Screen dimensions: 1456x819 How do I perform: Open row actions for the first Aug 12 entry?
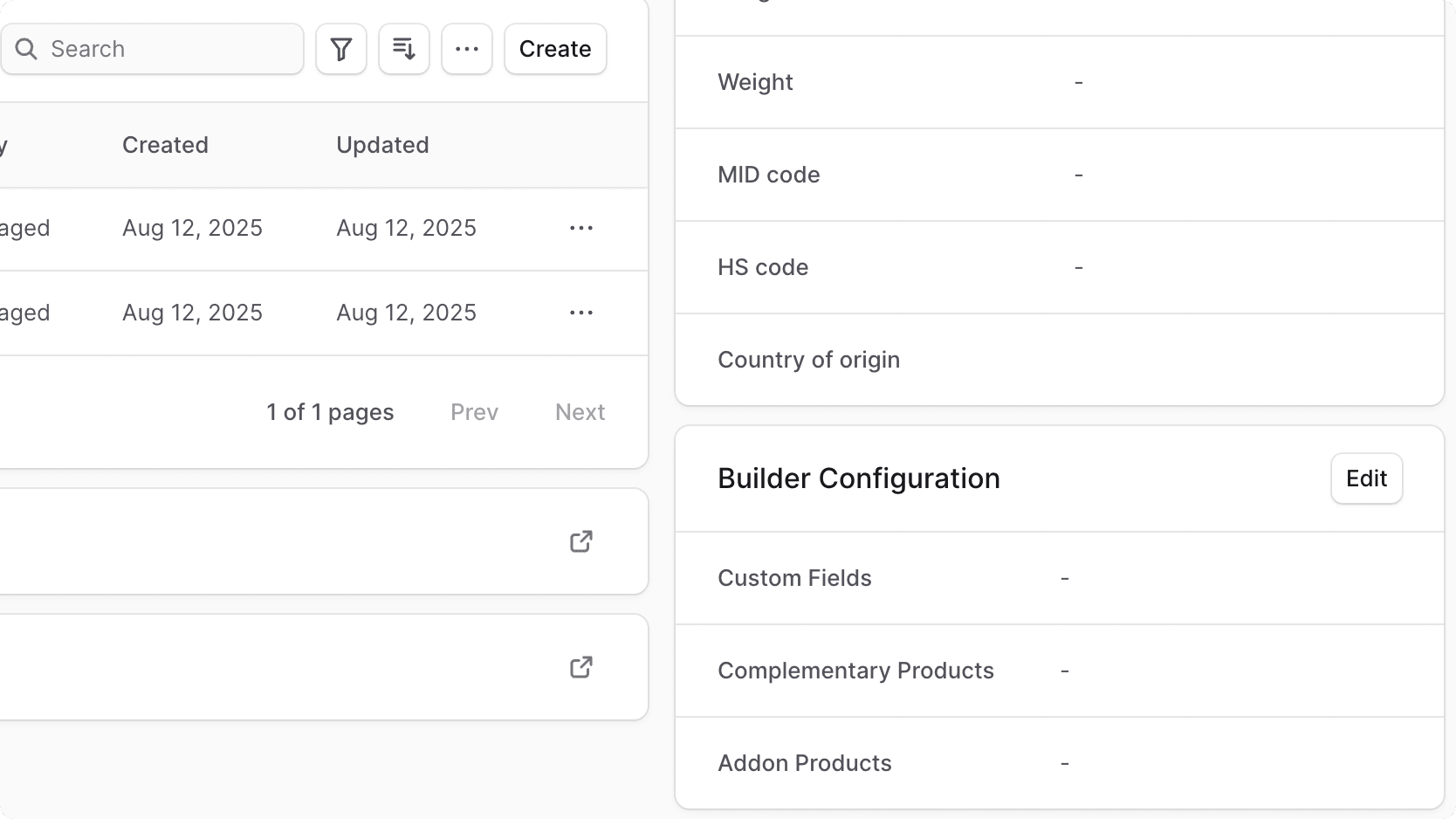point(580,228)
